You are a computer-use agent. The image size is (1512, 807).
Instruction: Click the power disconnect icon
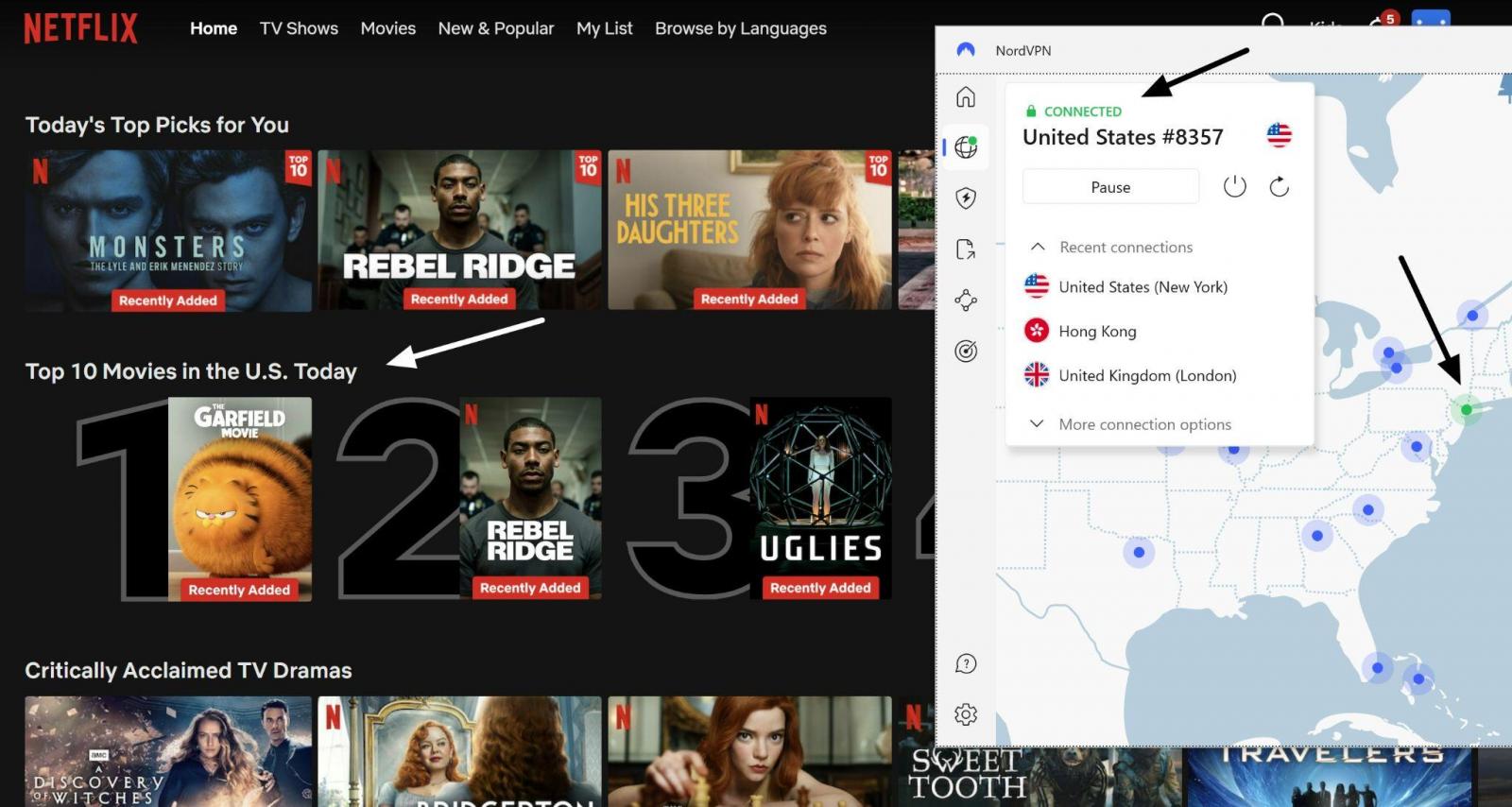click(x=1234, y=186)
